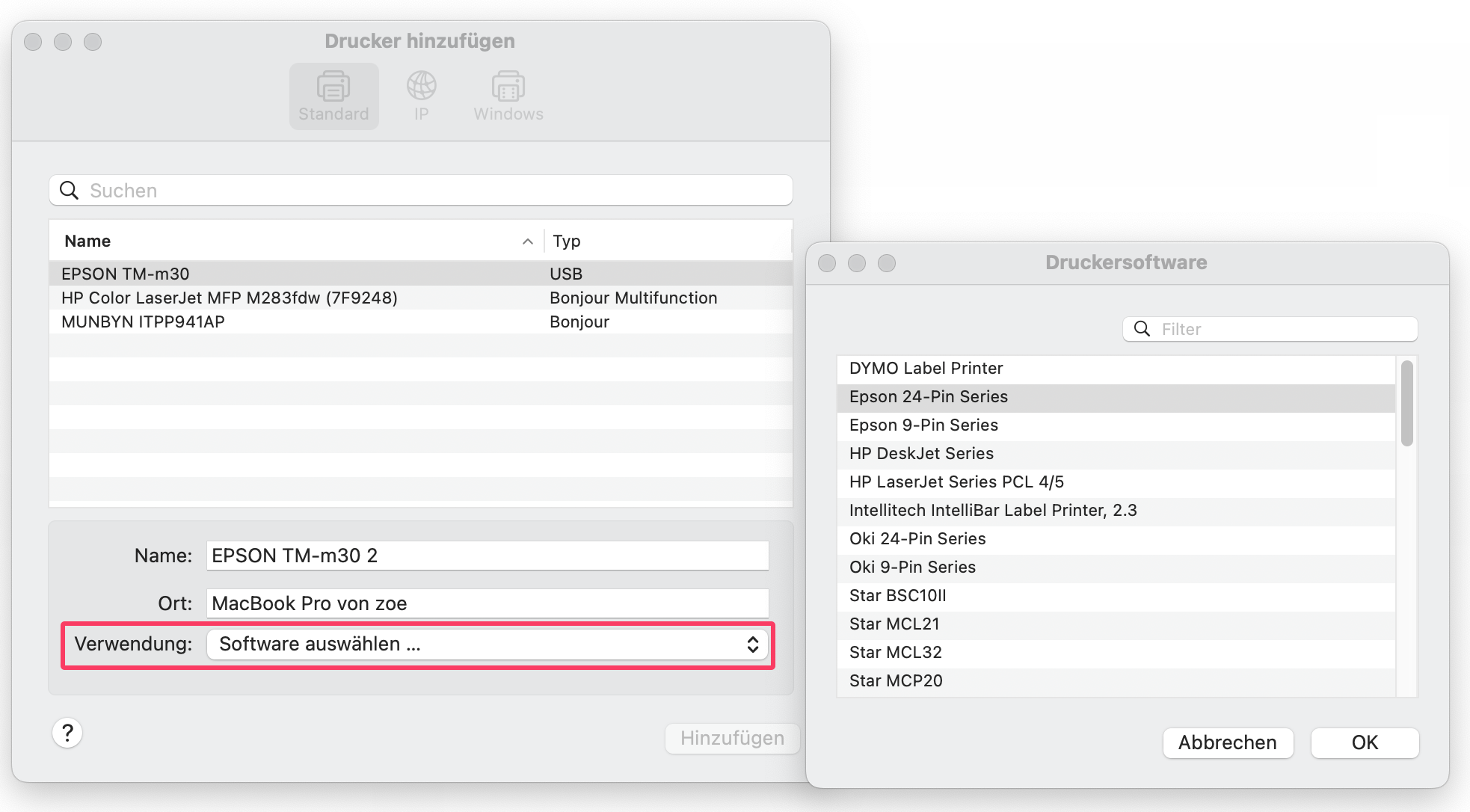
Task: Click the Verwendung dropdown stepper arrows
Action: pos(753,645)
